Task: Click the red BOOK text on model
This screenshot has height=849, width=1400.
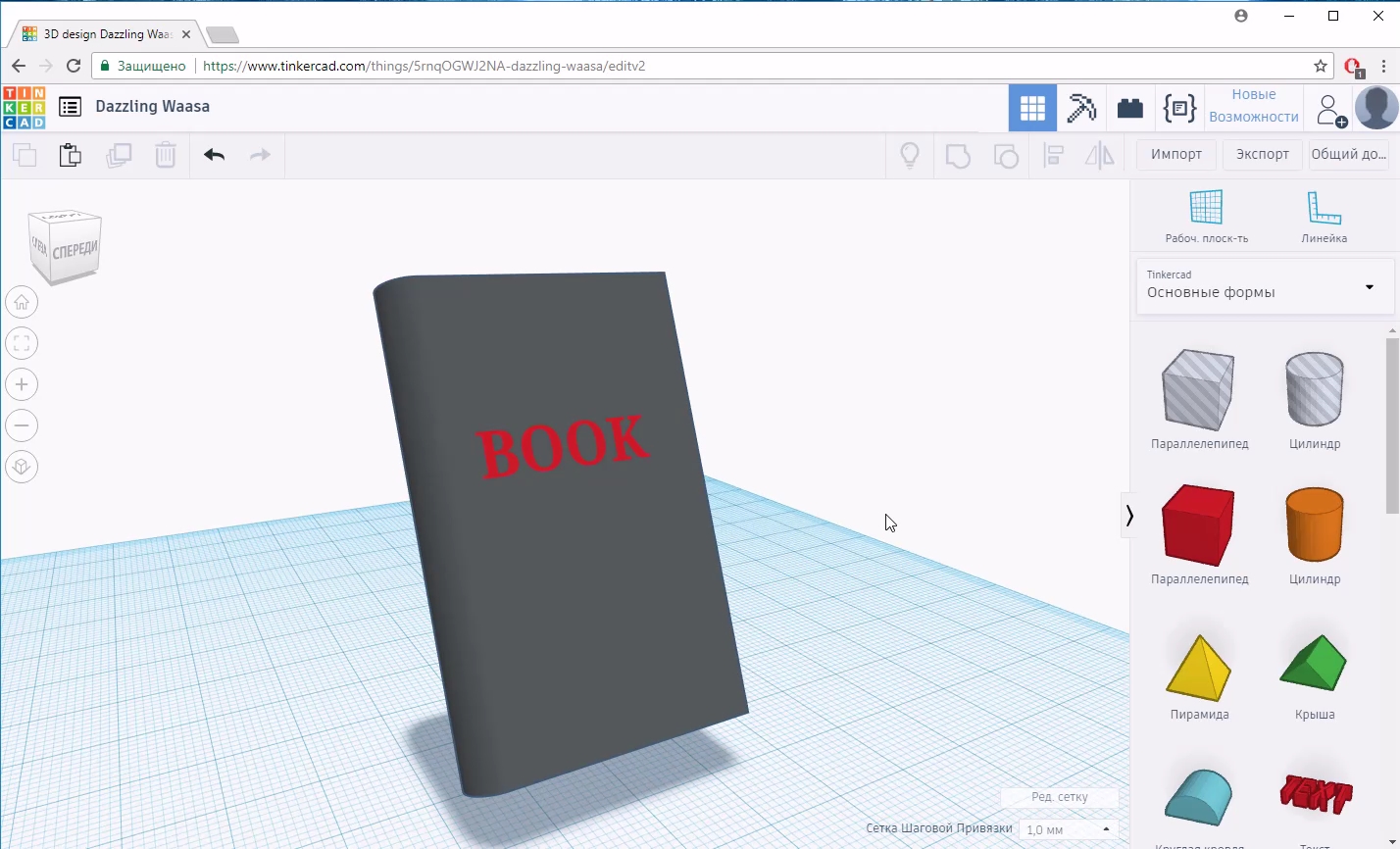Action: tap(562, 446)
